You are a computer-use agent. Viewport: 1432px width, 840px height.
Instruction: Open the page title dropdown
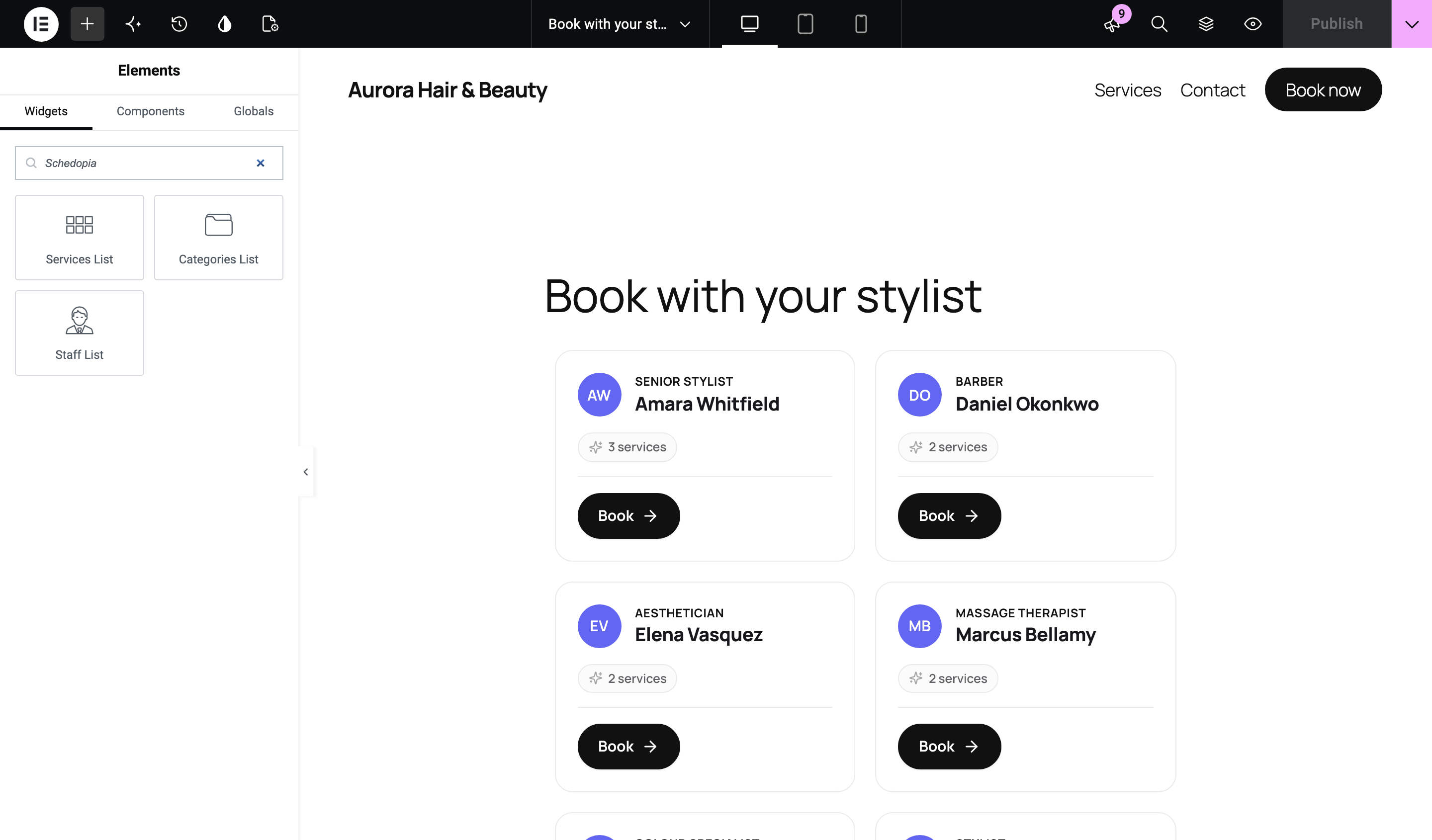(x=620, y=24)
